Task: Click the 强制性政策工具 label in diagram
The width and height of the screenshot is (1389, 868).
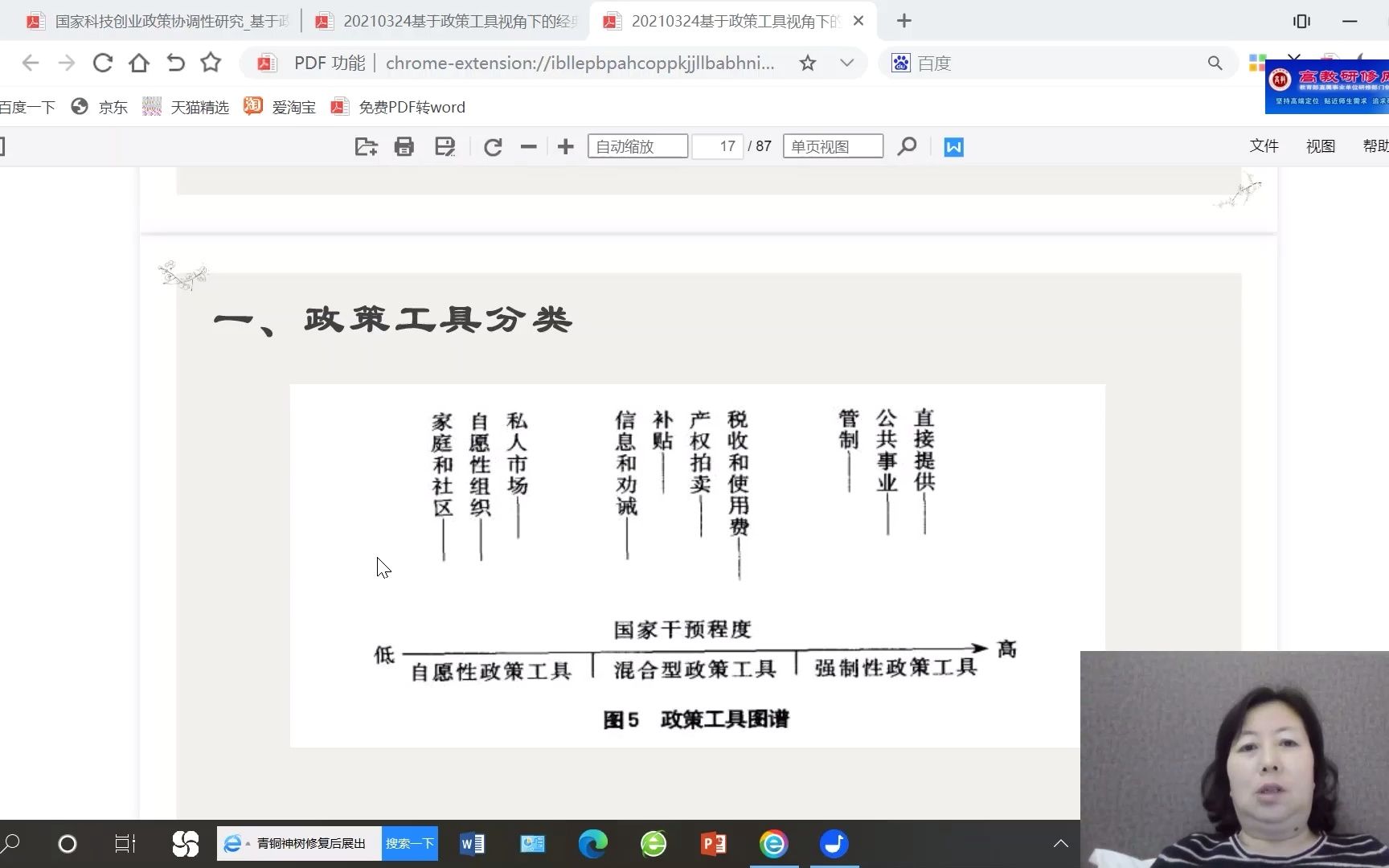Action: pos(895,668)
